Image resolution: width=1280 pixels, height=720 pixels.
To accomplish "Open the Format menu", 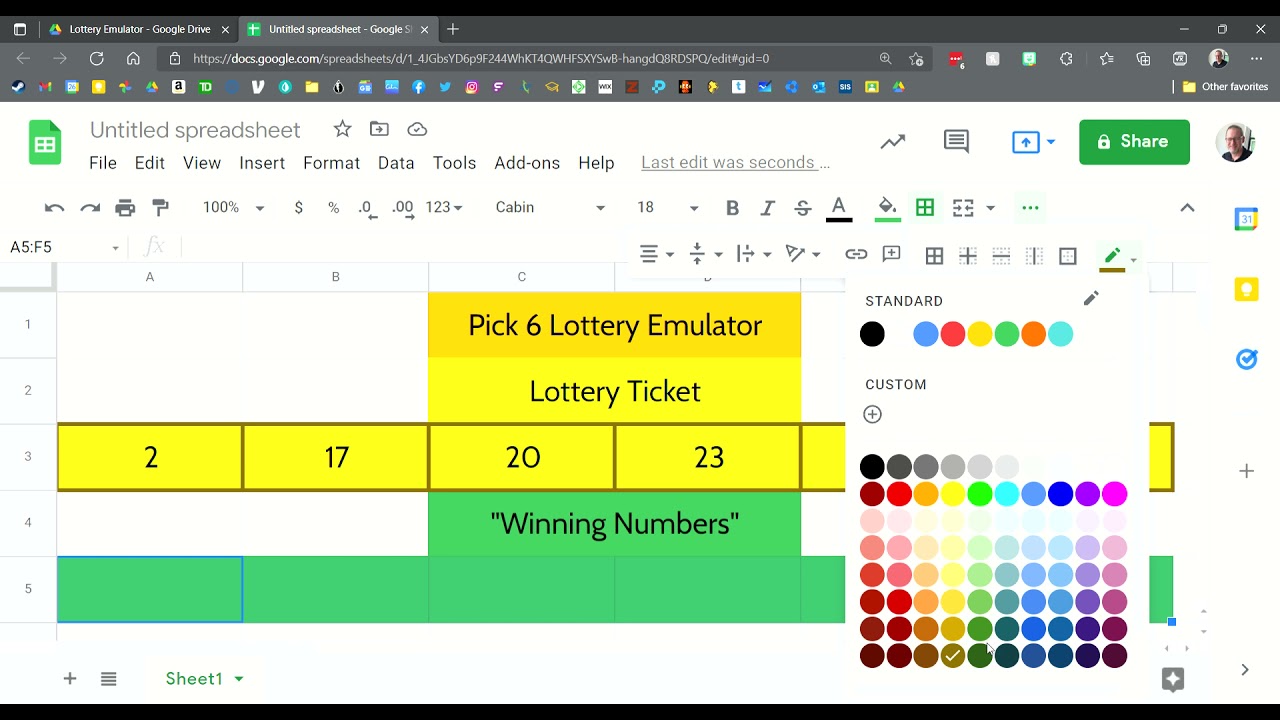I will coord(331,163).
